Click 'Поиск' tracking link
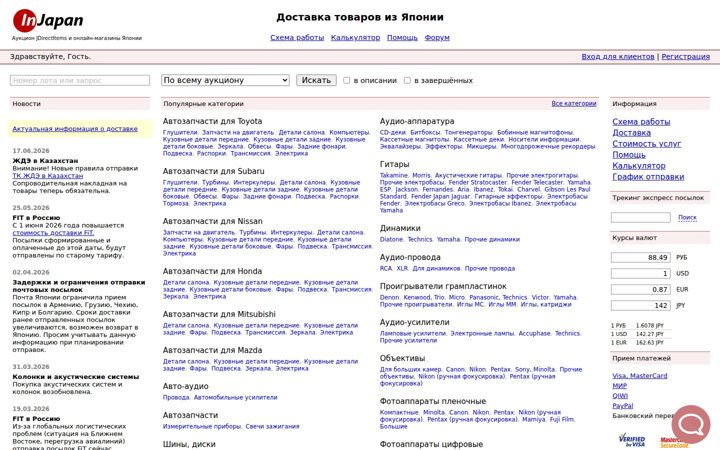 point(687,217)
